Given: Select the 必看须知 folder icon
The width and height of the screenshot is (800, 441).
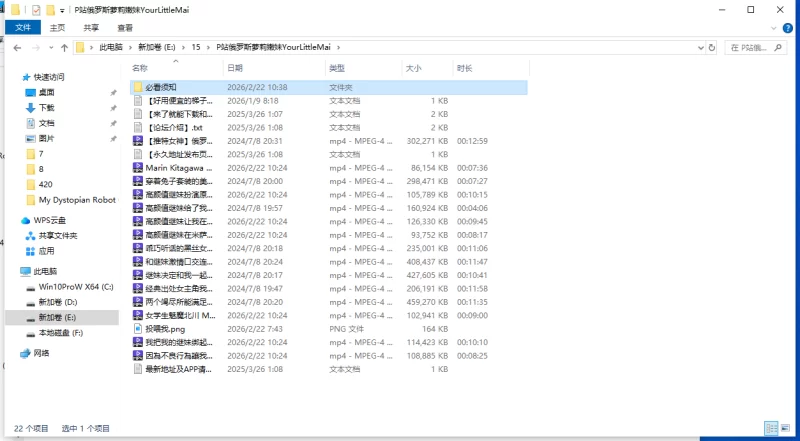Looking at the screenshot, I should pyautogui.click(x=138, y=88).
